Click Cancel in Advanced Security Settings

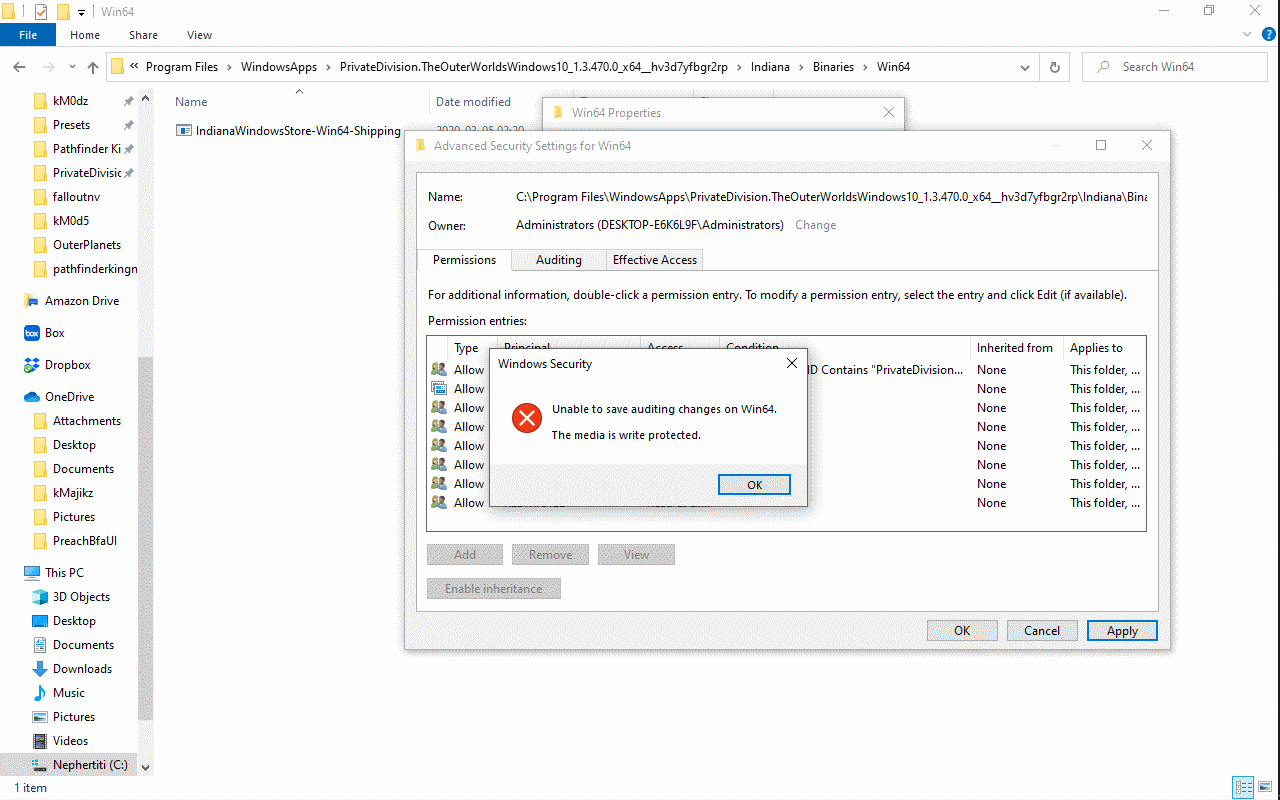(1042, 631)
